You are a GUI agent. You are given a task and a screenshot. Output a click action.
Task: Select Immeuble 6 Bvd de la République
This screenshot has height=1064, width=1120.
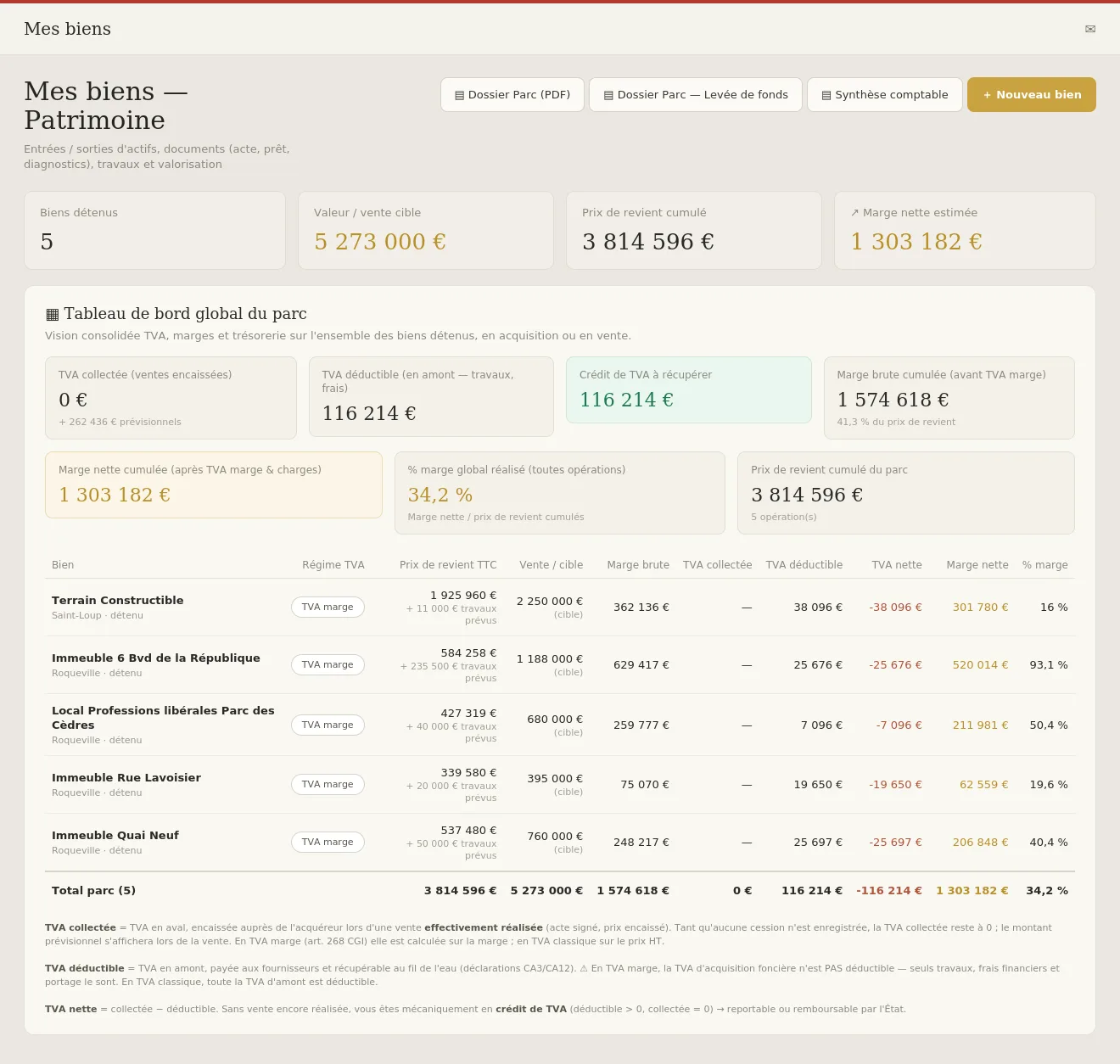[560, 665]
